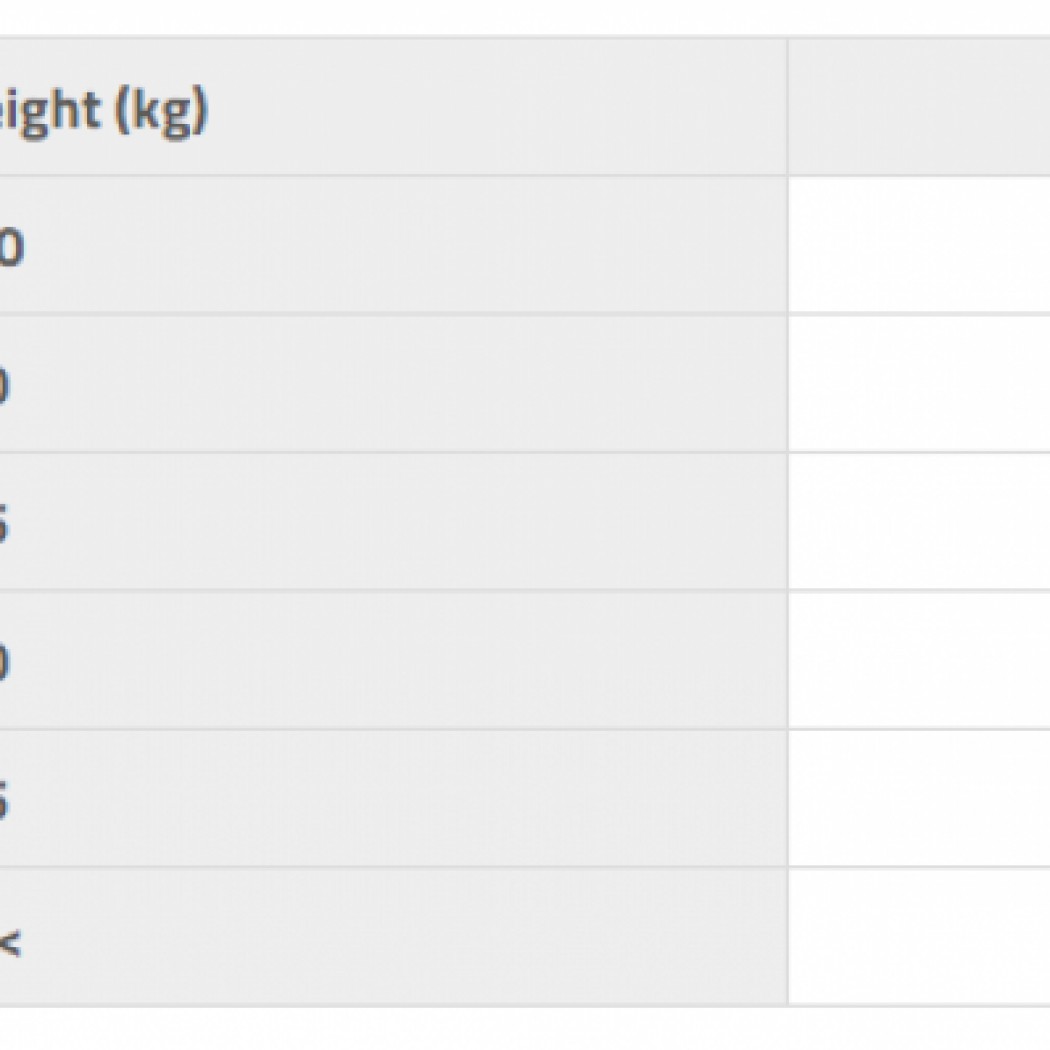Select the second weight row's gray cell
Image resolution: width=1050 pixels, height=1050 pixels.
[390, 383]
